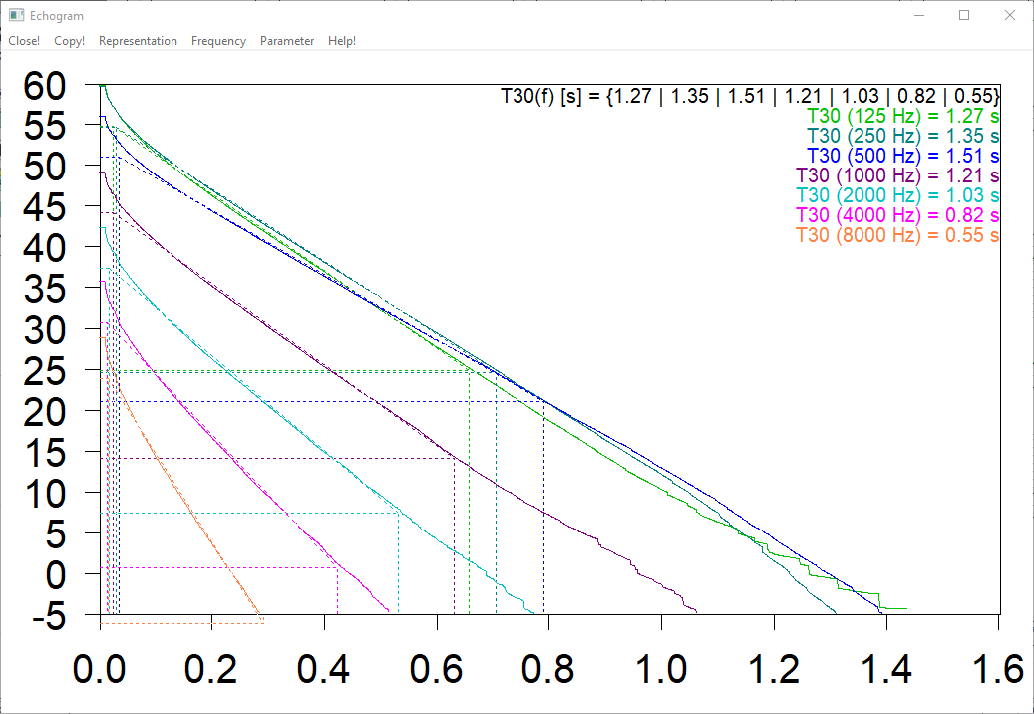The width and height of the screenshot is (1034, 714).
Task: Close the Echogram window with X
Action: [x=1010, y=15]
